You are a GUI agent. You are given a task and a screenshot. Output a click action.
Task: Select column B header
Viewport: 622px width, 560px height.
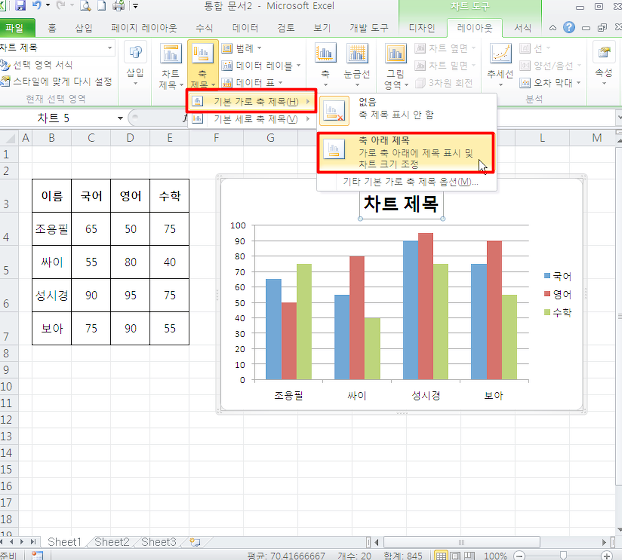point(52,138)
